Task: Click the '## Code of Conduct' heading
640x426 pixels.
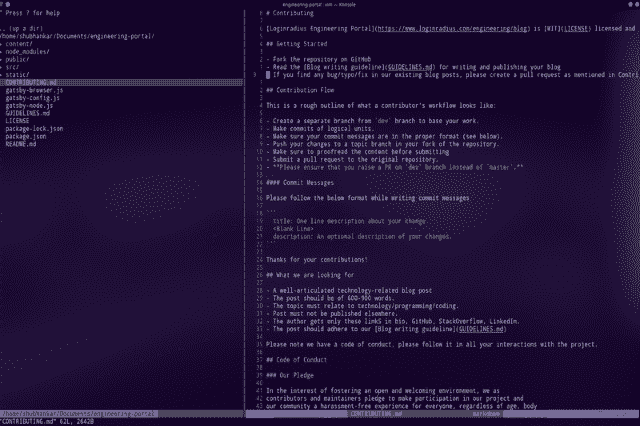Action: [297, 360]
